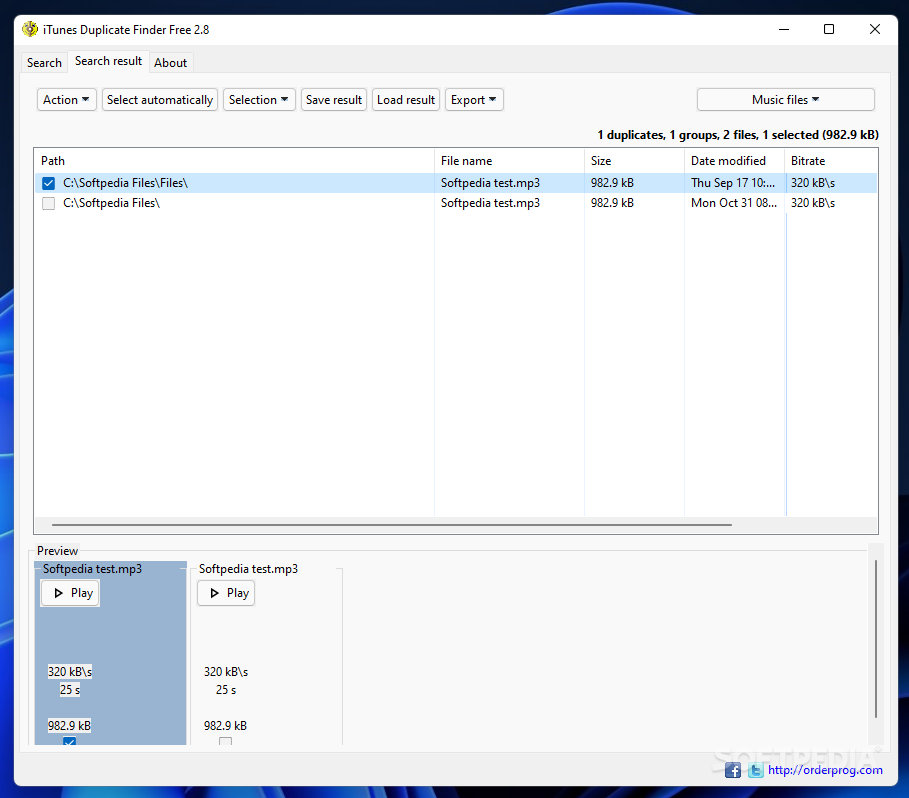Viewport: 909px width, 798px height.
Task: Sort by the Date modified column header
Action: (735, 161)
